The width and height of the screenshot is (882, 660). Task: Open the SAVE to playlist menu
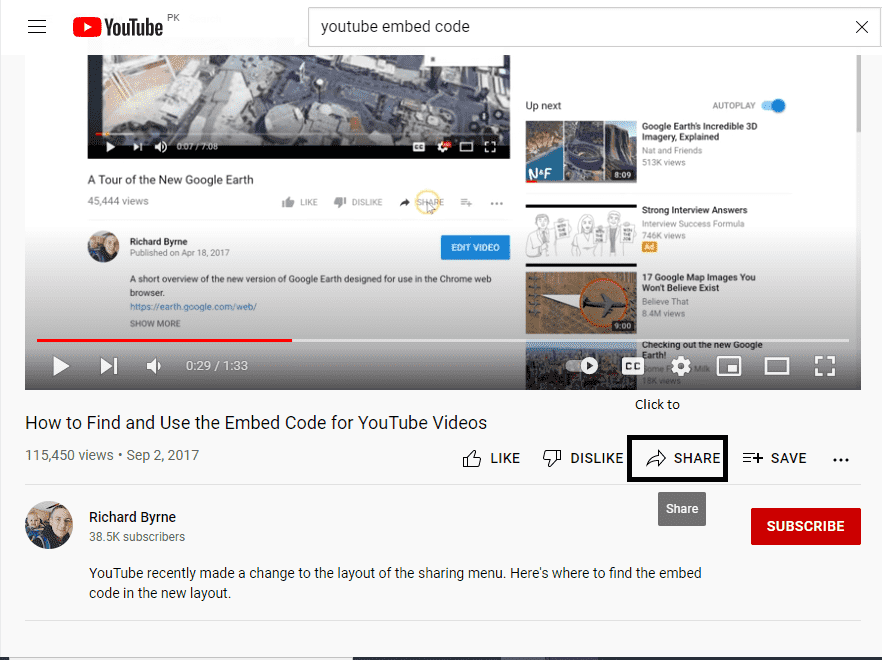(x=774, y=458)
